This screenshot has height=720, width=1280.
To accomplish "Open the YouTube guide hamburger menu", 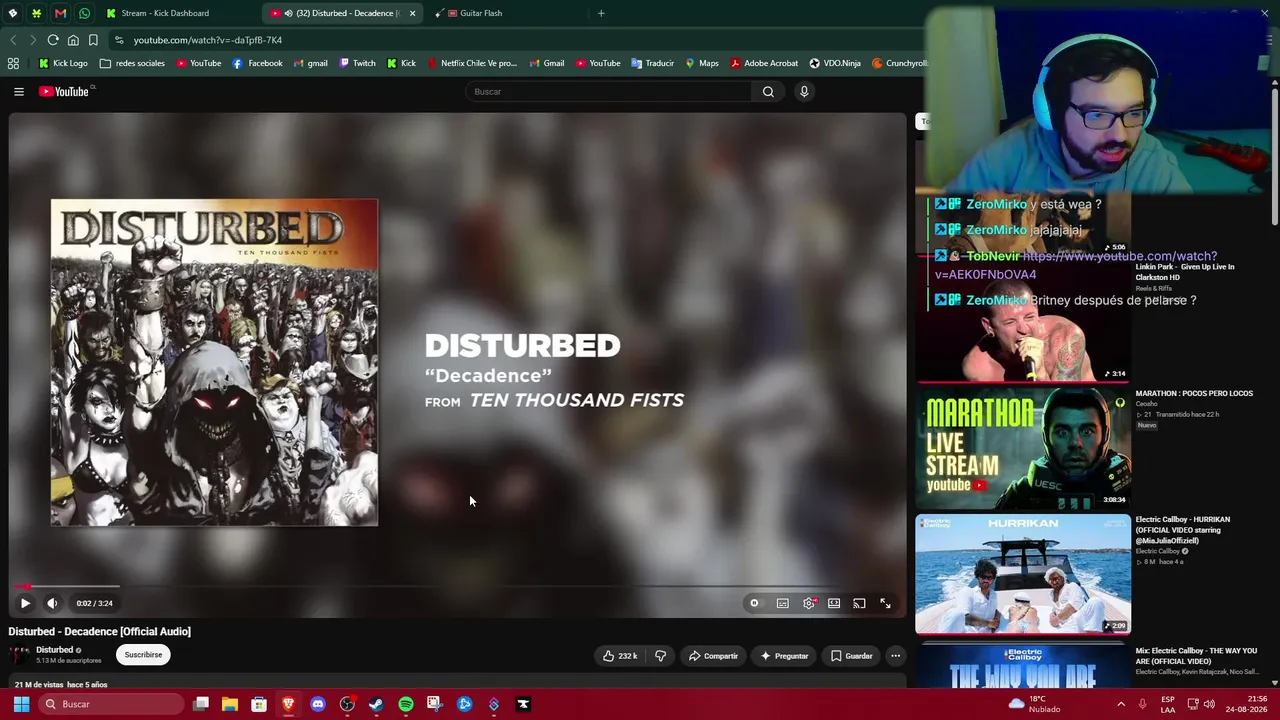I will [x=19, y=92].
